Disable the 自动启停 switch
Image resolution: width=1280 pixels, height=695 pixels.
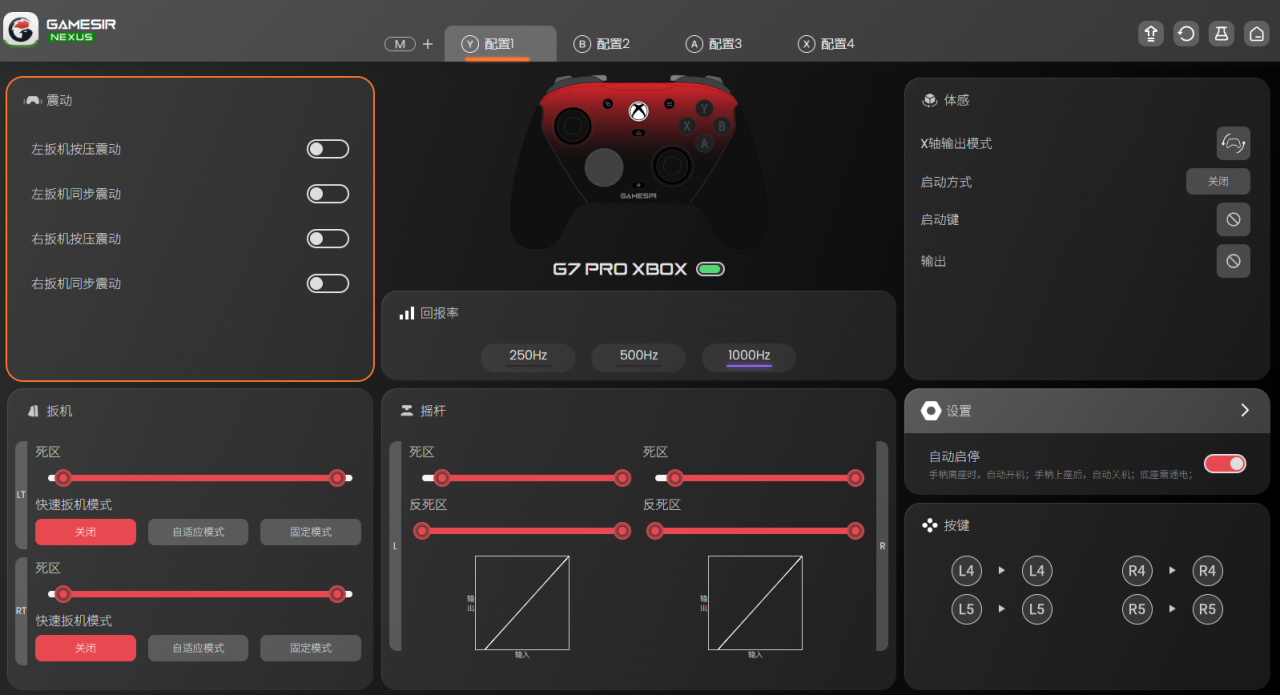1225,463
